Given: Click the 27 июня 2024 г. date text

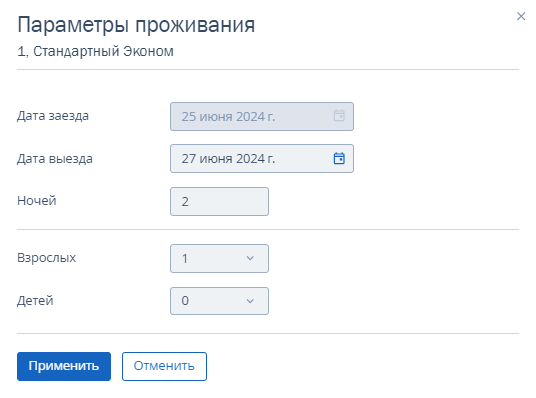Looking at the screenshot, I should [x=228, y=159].
